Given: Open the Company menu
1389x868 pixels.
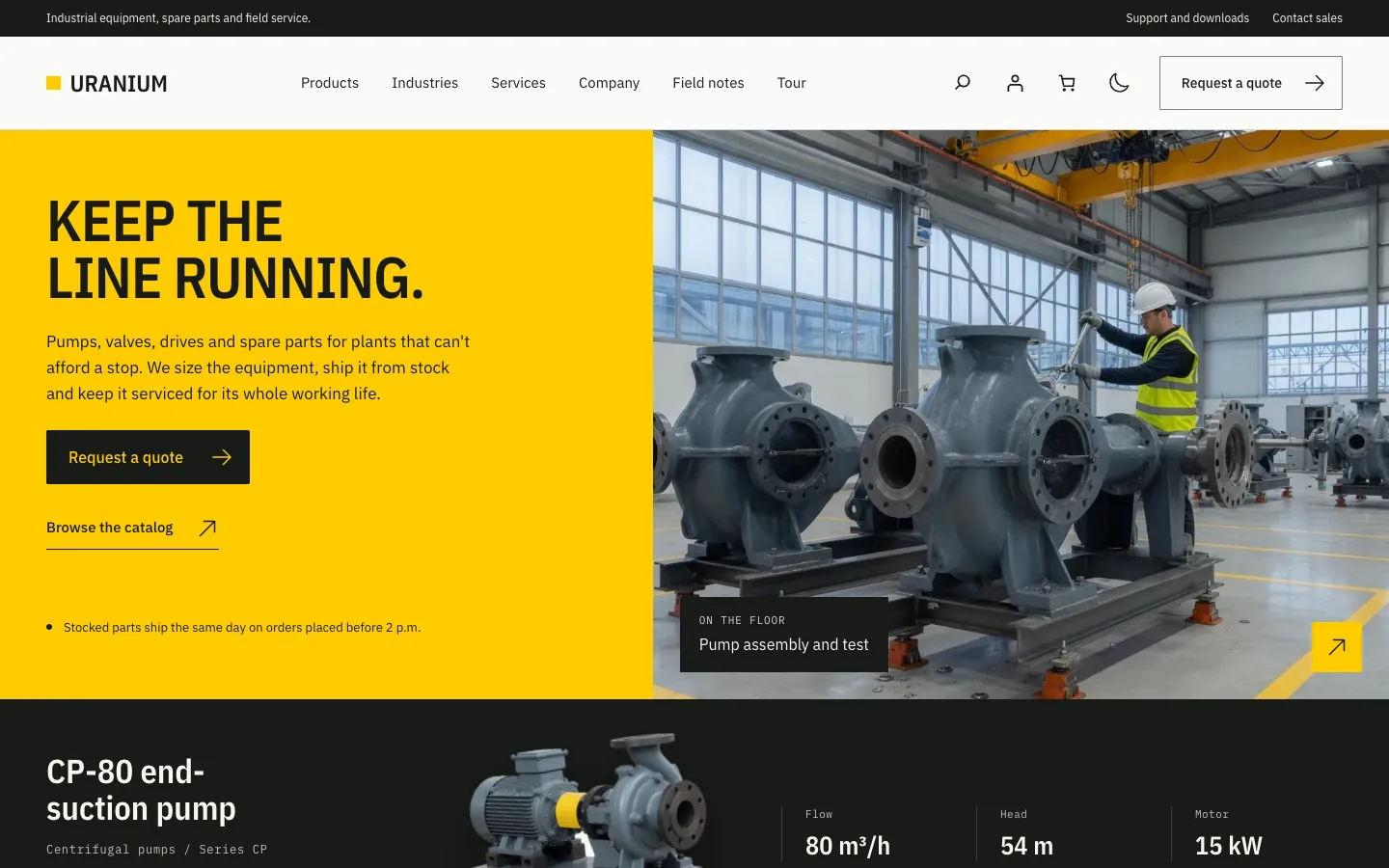Looking at the screenshot, I should click(609, 83).
